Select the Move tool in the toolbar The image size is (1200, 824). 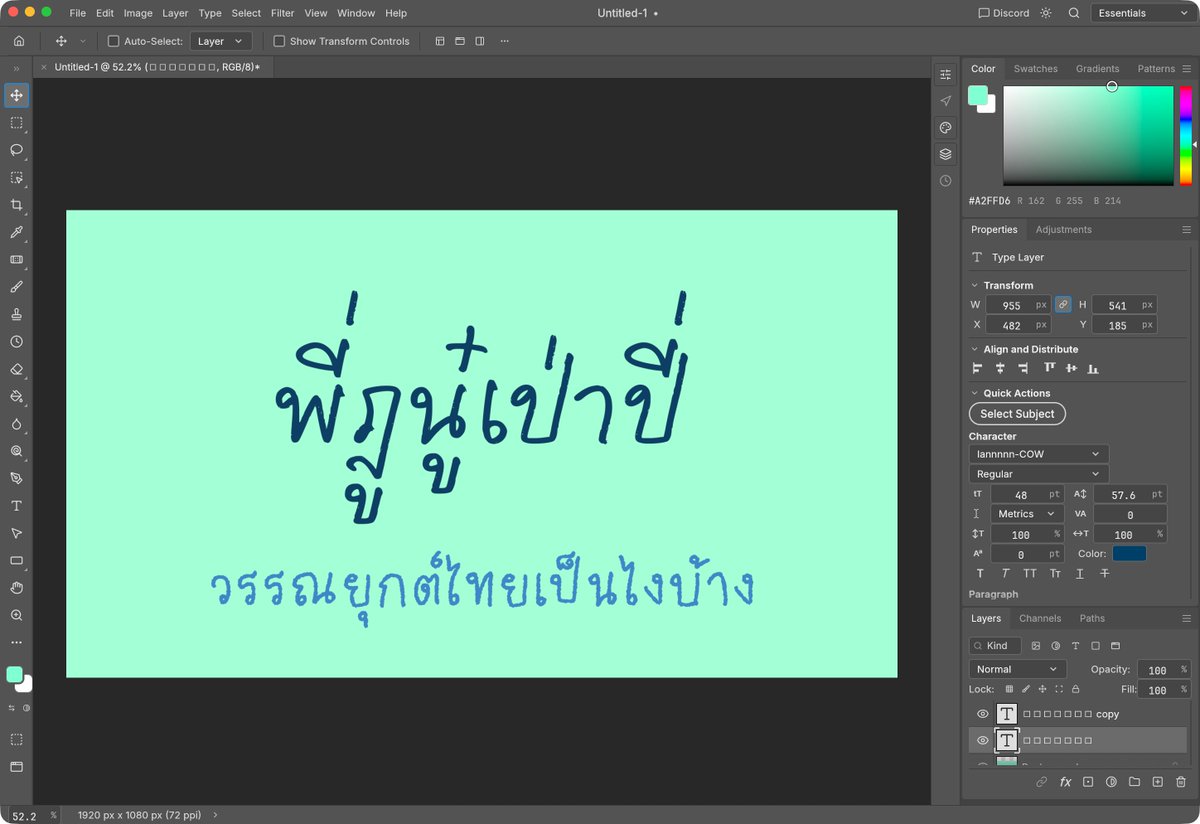[x=16, y=96]
